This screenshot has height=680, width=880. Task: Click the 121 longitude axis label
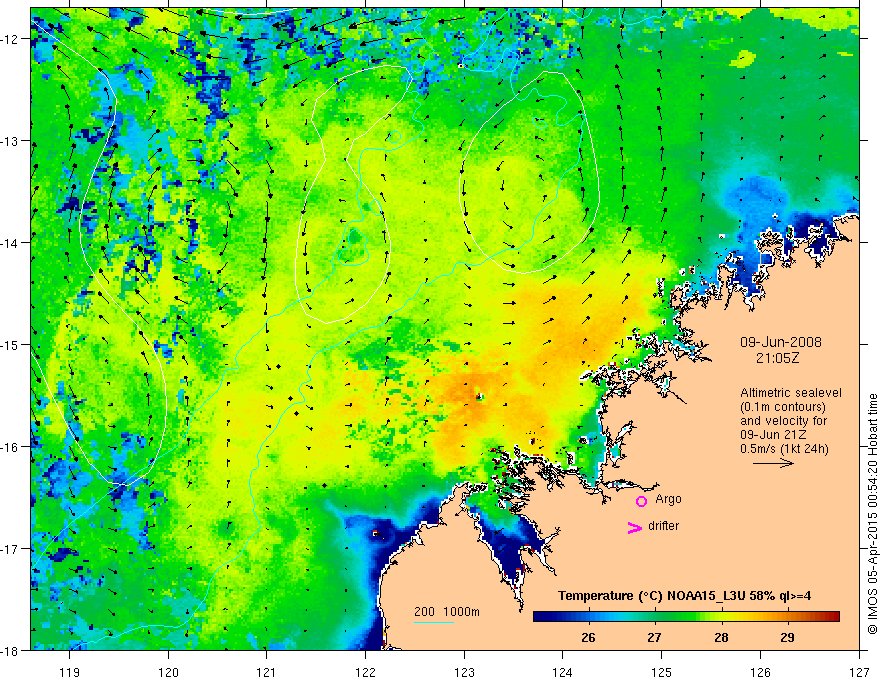click(x=267, y=672)
